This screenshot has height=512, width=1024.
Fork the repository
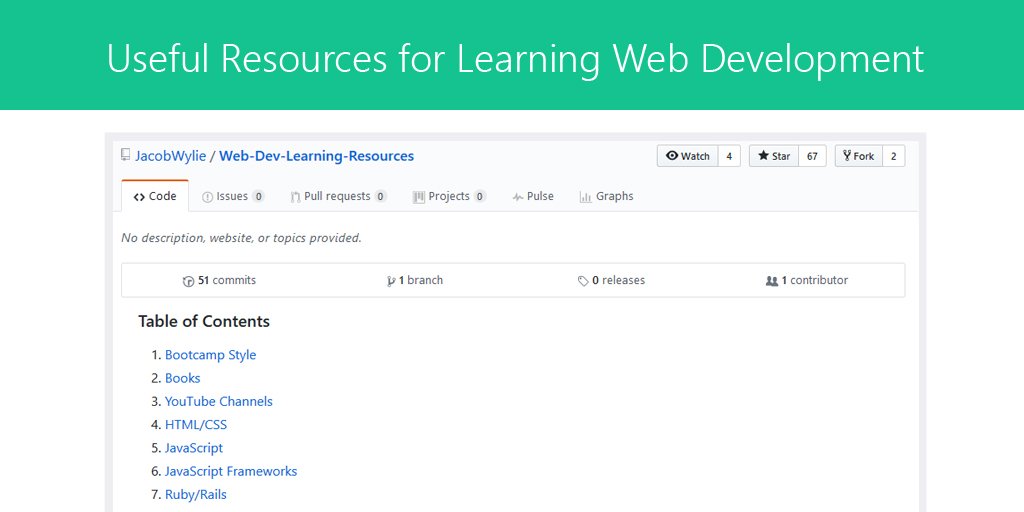[x=859, y=156]
